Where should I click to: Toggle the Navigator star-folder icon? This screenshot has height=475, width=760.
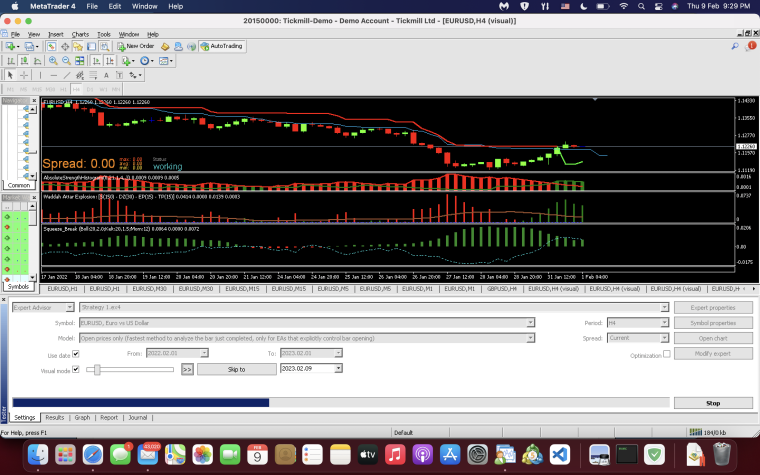click(78, 46)
